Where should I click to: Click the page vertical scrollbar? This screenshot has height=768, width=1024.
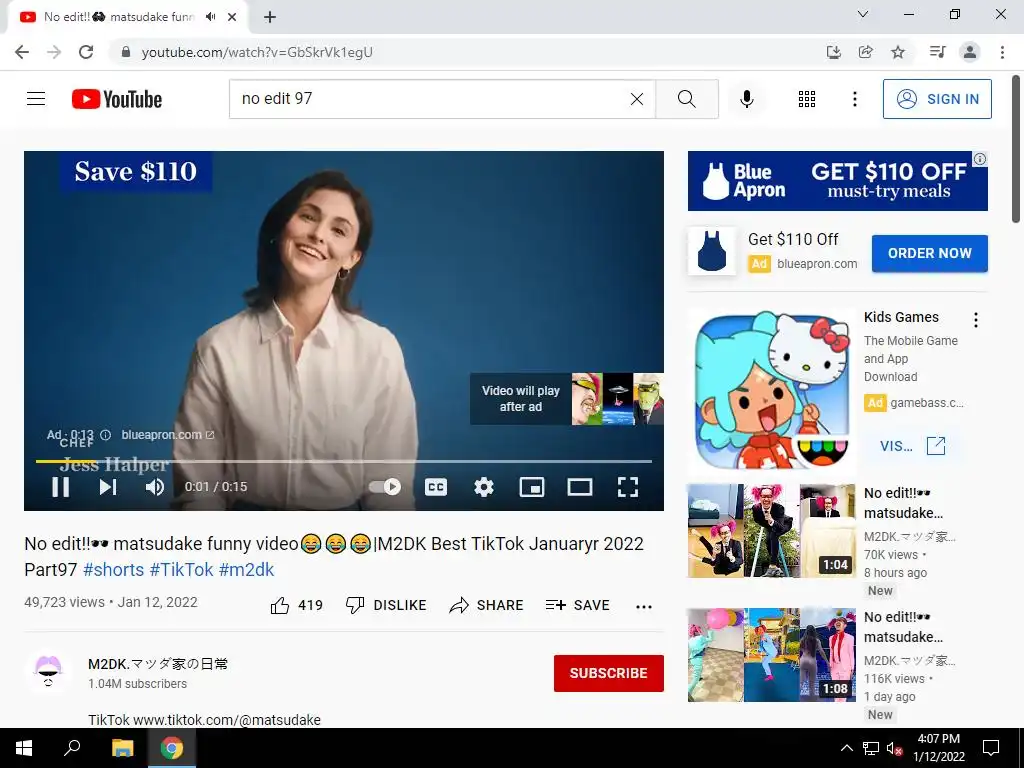1016,148
